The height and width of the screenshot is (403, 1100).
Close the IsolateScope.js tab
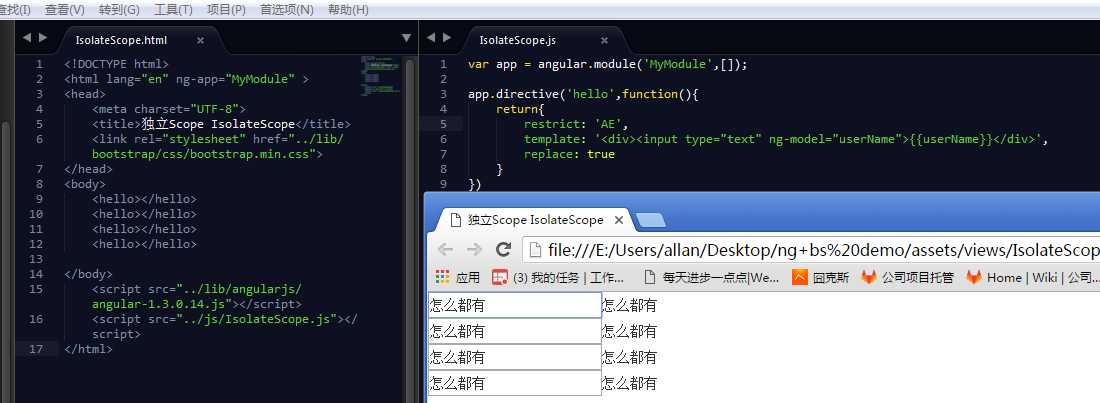coord(603,41)
